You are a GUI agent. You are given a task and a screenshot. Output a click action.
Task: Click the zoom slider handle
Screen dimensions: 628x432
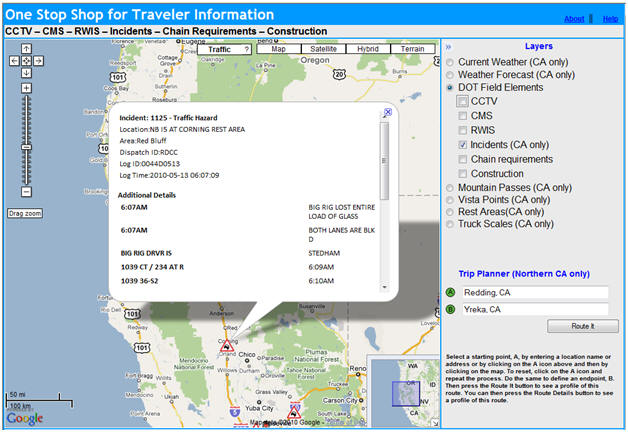pyautogui.click(x=26, y=147)
